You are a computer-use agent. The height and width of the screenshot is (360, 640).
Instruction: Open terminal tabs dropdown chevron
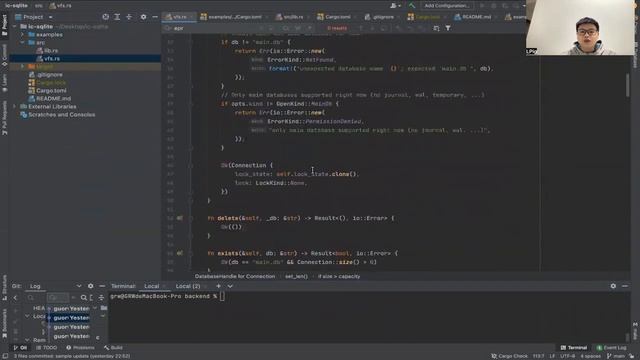pos(230,286)
